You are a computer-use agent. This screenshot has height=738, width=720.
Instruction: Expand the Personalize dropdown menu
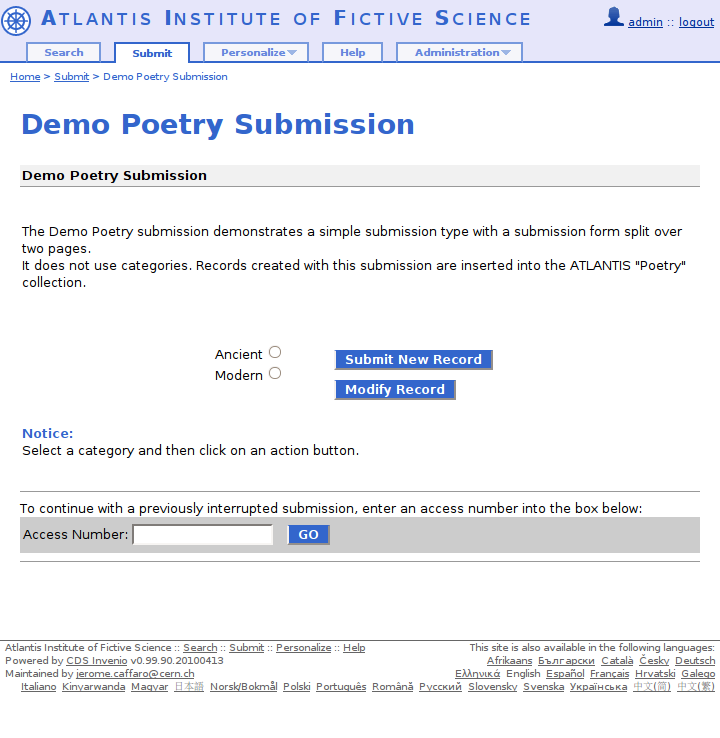coord(256,53)
